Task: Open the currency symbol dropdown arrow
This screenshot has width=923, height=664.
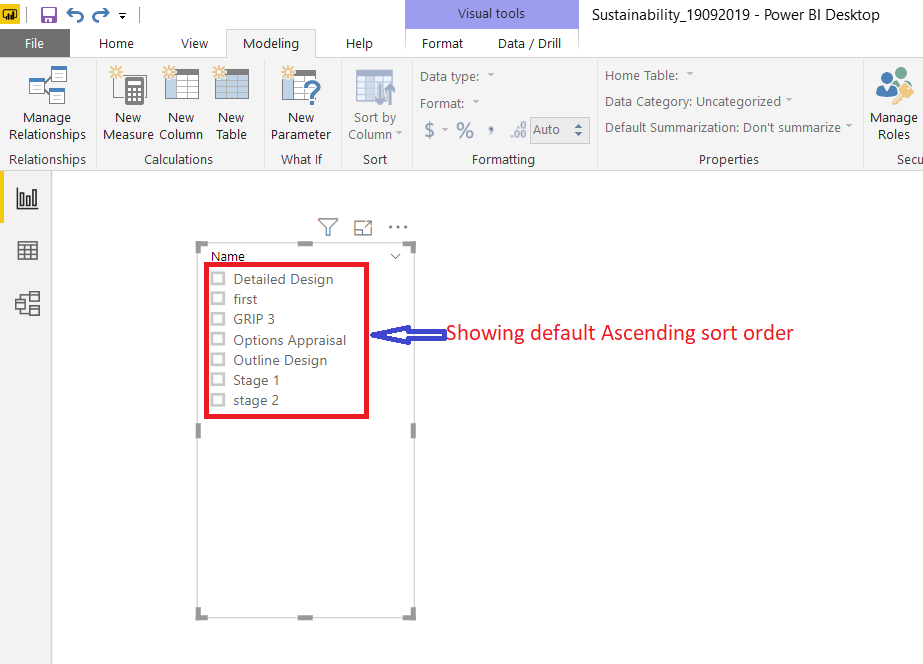Action: click(x=445, y=130)
